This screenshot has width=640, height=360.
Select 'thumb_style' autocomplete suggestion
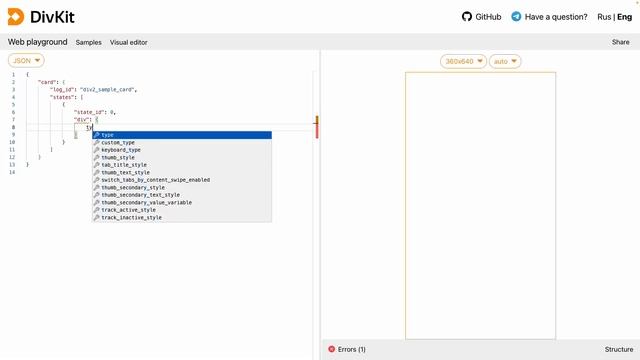(182, 158)
